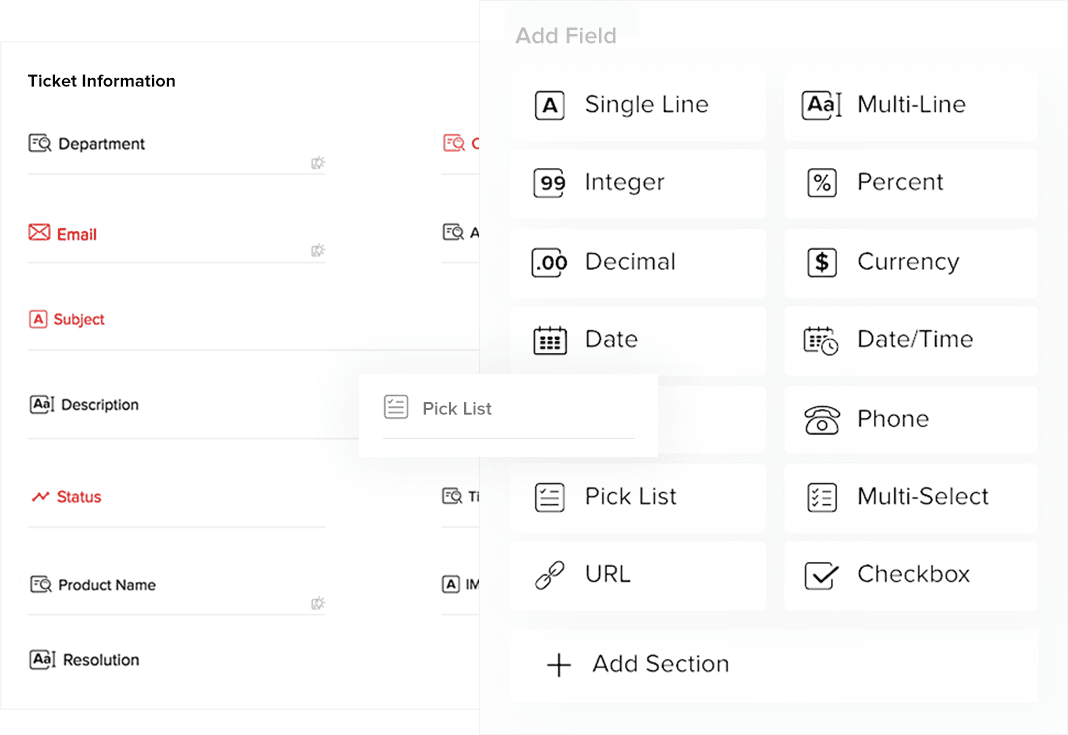
Task: Select the Checkbox field icon
Action: click(x=821, y=575)
